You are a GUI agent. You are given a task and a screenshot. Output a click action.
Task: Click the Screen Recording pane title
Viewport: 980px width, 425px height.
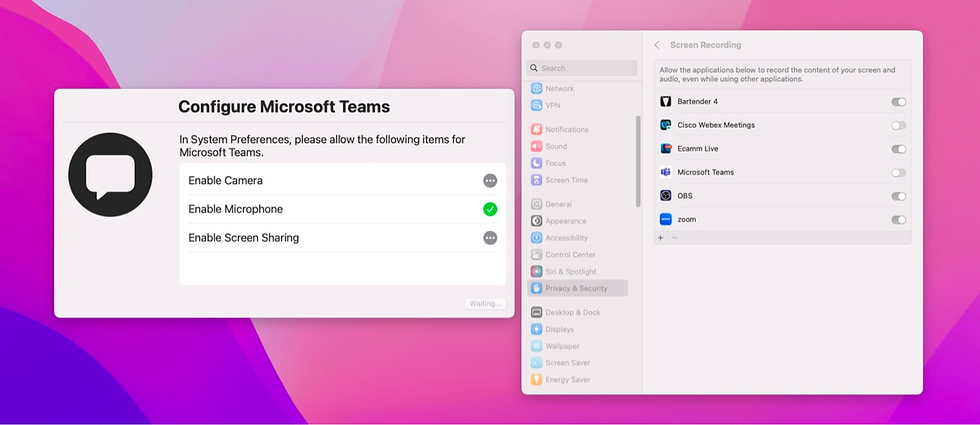pos(706,45)
